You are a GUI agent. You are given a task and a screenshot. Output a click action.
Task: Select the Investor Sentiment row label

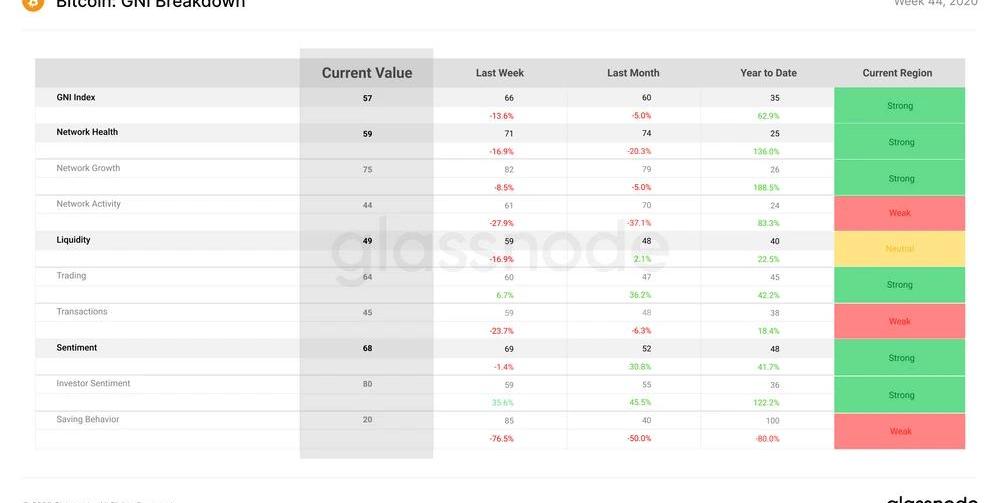93,384
